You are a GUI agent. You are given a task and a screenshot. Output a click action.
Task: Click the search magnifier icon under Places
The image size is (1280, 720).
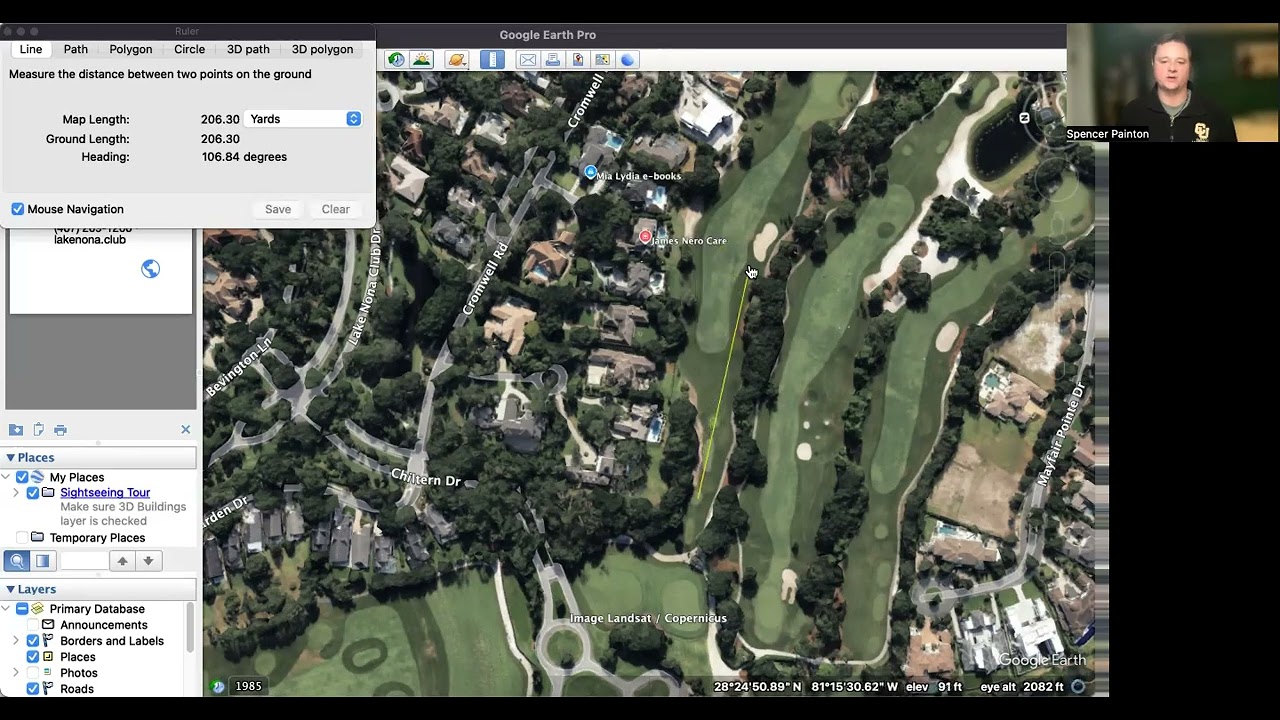17,561
